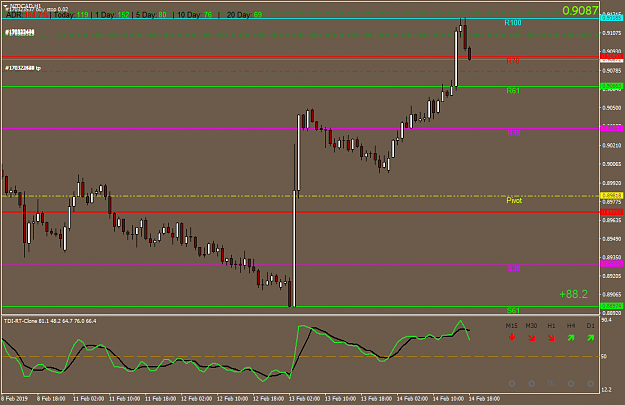625x405 pixels.
Task: Click the 11 Feb 02:00 time axis label
Action: coord(88,399)
